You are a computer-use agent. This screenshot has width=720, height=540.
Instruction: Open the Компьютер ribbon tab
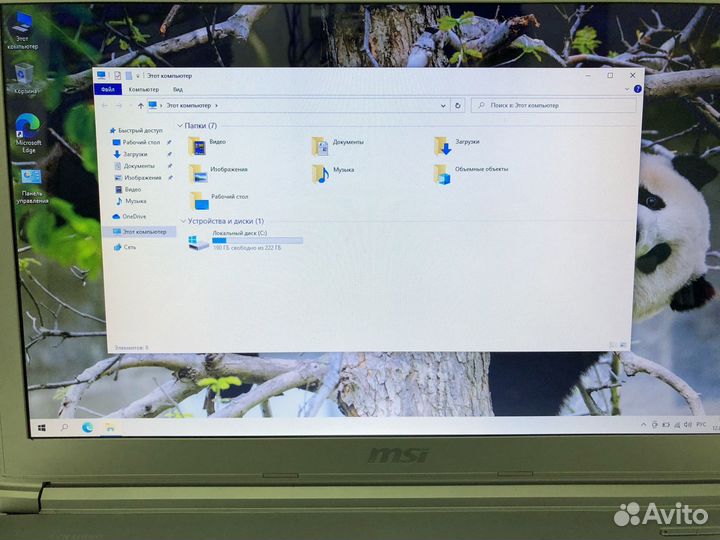[144, 90]
